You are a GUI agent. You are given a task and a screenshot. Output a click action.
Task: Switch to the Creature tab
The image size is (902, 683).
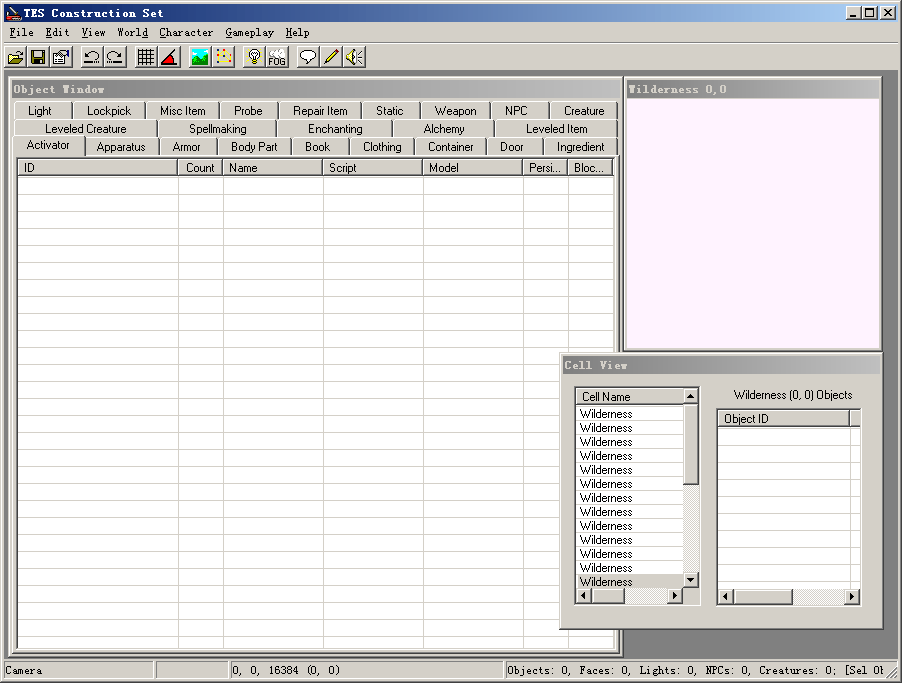tap(584, 110)
